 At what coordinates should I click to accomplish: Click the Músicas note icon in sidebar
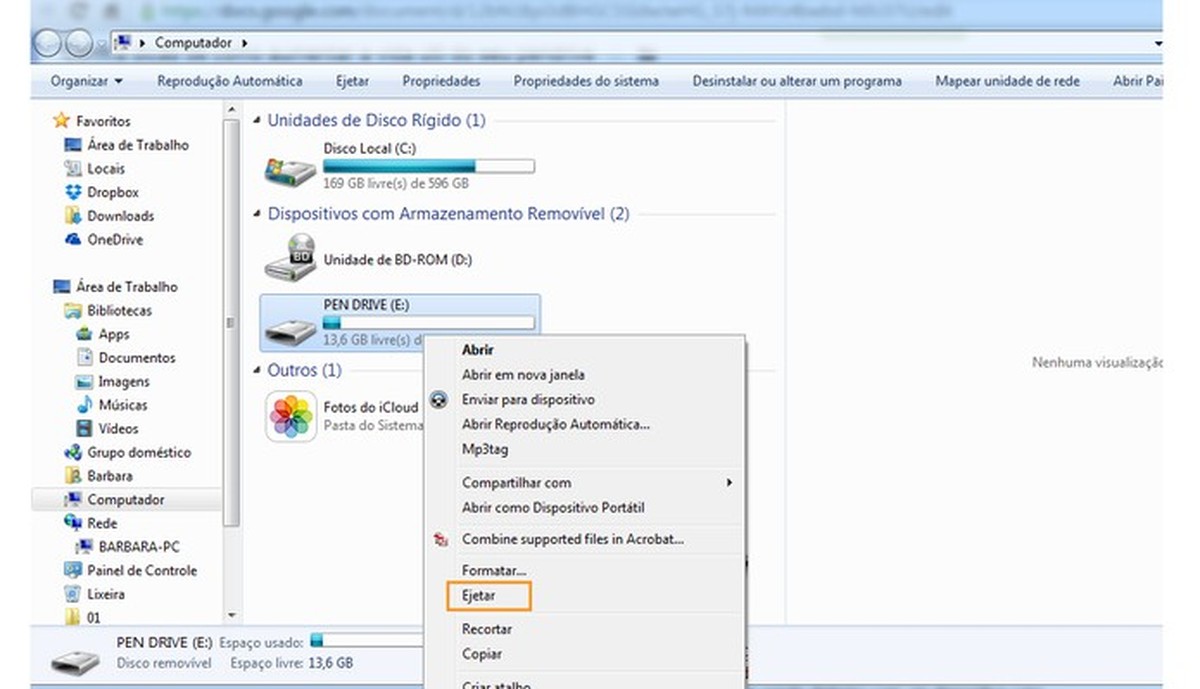pyautogui.click(x=85, y=405)
